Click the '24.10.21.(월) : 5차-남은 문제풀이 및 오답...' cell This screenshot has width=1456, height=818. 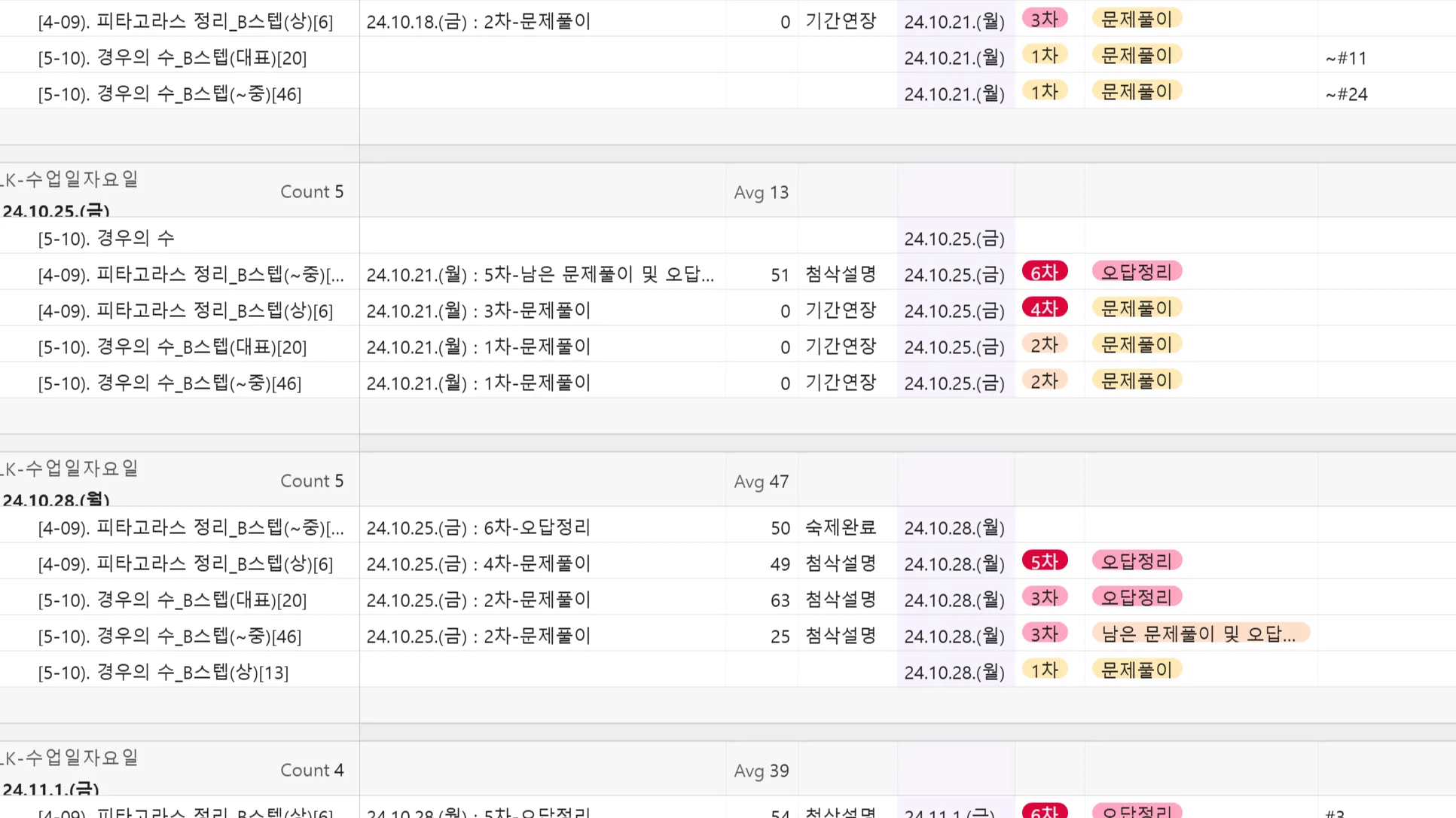[540, 274]
